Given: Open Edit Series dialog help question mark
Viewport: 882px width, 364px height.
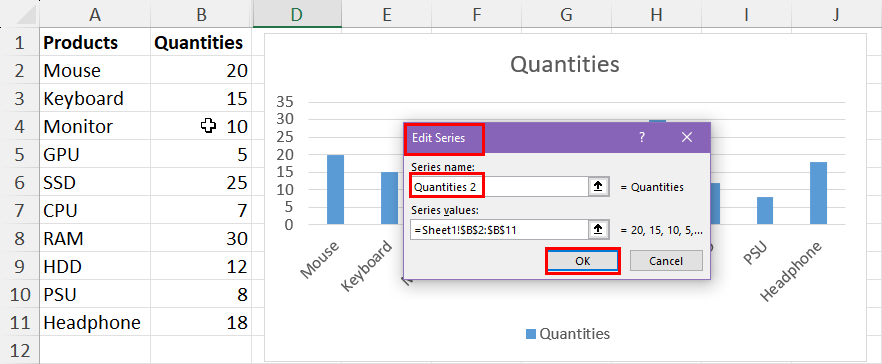Looking at the screenshot, I should tap(642, 138).
